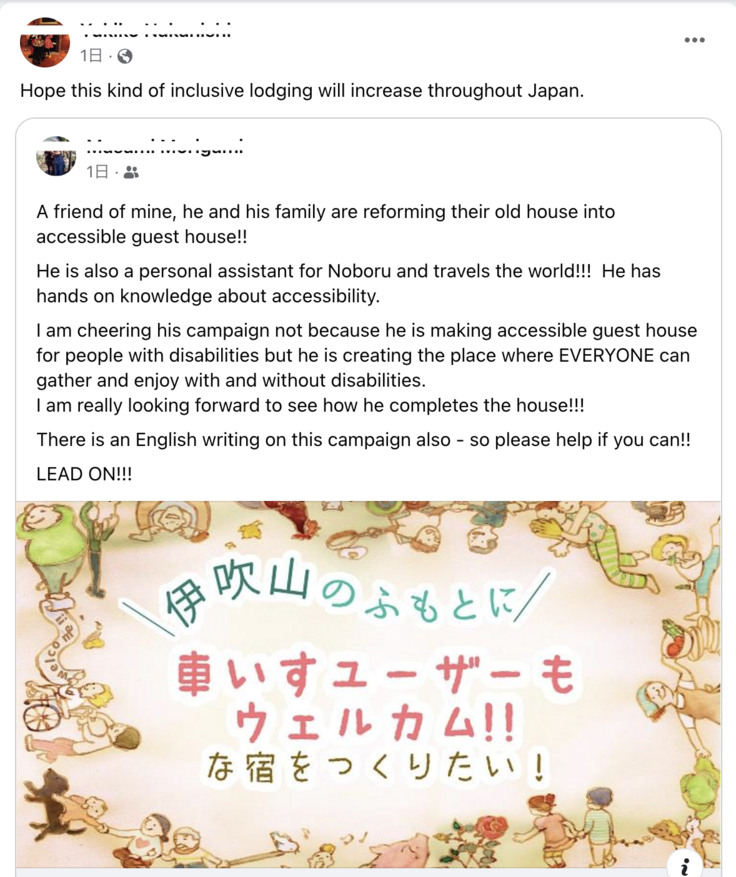
Task: Click the red '車いすユーザーも' headline in the image
Action: click(x=375, y=677)
